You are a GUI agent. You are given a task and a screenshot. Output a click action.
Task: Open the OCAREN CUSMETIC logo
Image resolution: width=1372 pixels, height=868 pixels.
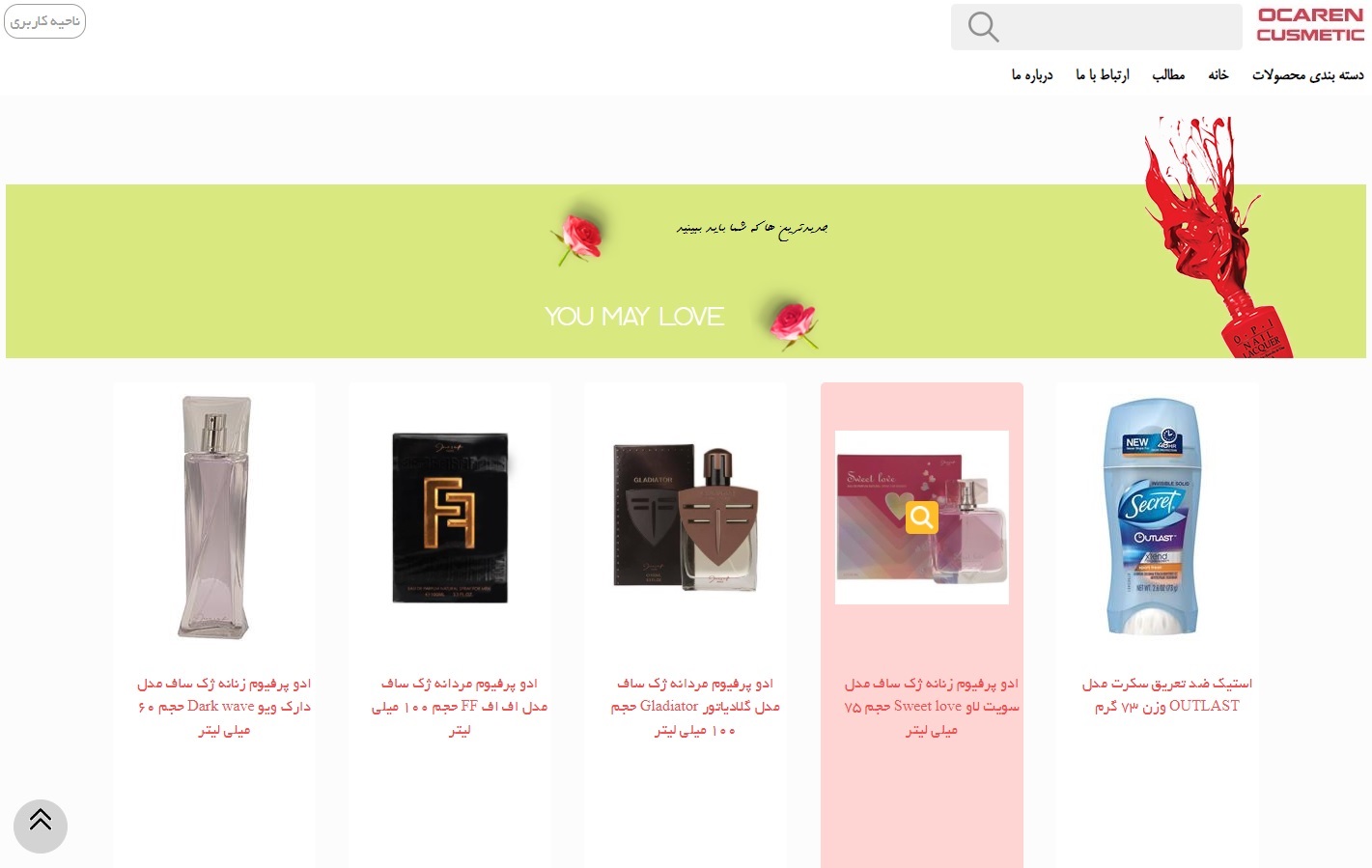[x=1310, y=25]
